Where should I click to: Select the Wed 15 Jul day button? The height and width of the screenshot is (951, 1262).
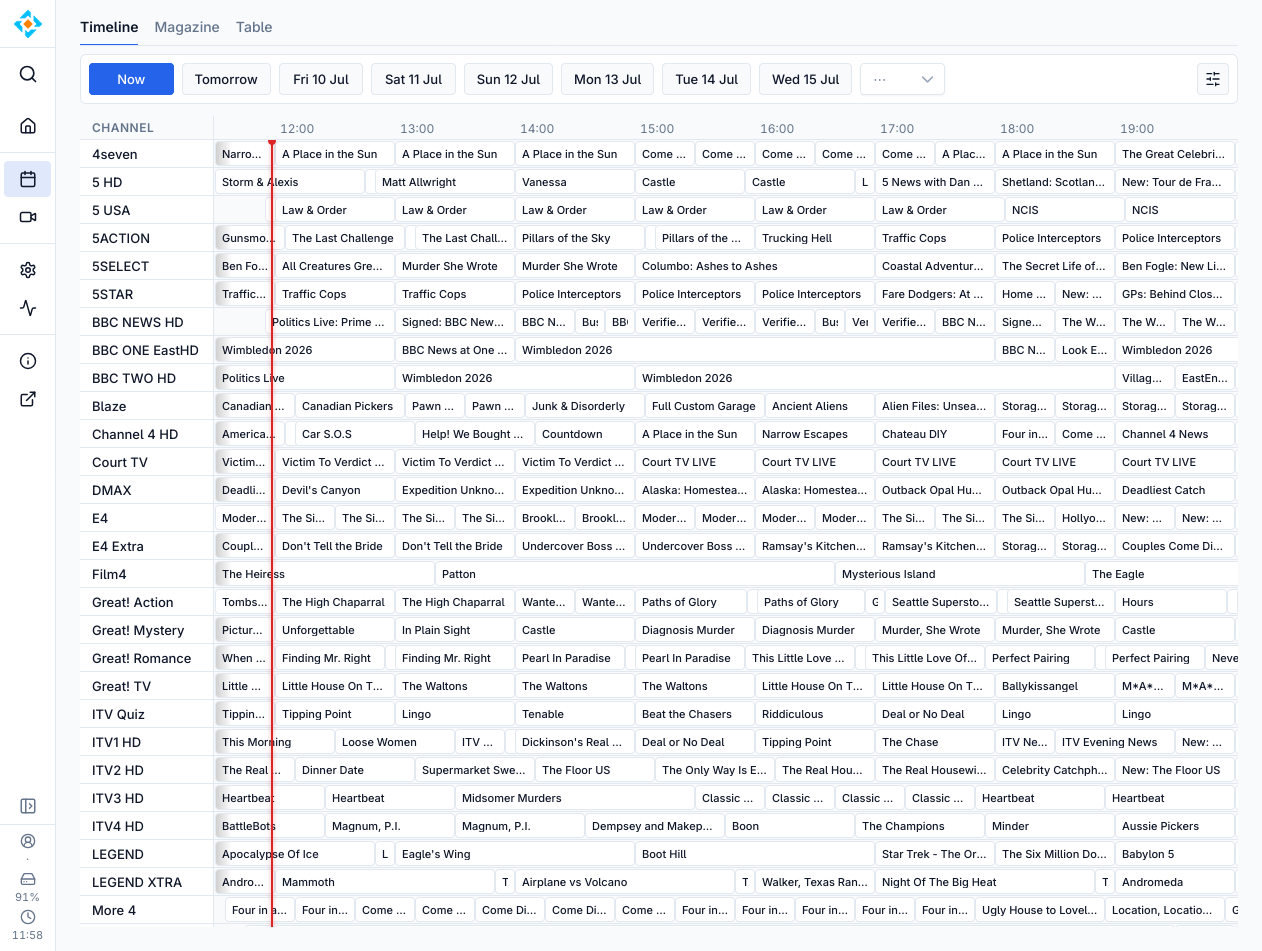click(805, 79)
